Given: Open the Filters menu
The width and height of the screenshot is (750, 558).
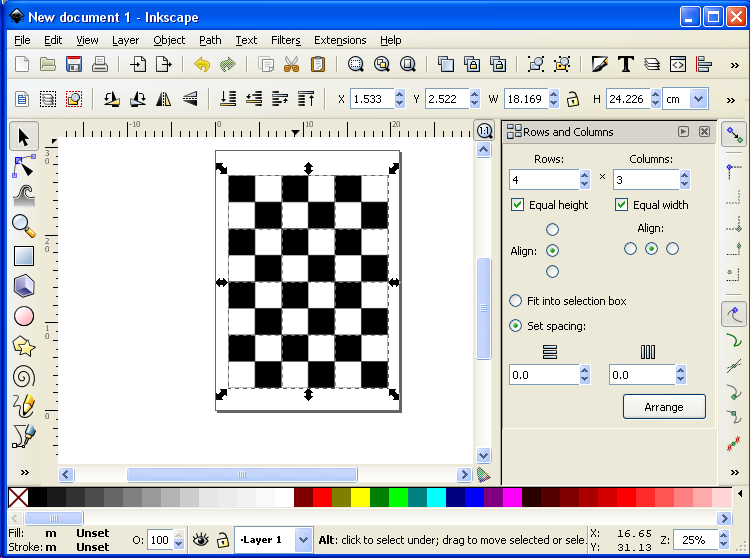Looking at the screenshot, I should click(286, 40).
